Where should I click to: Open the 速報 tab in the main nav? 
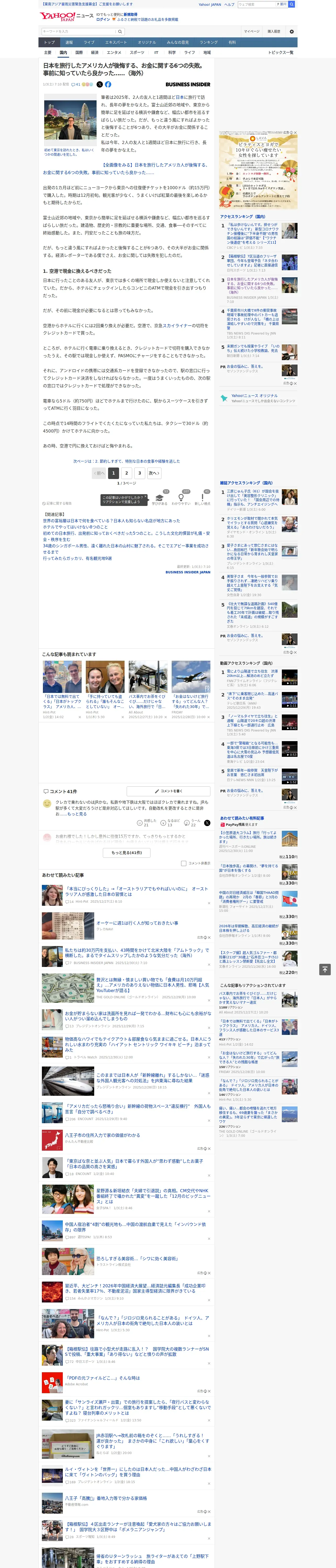(69, 43)
